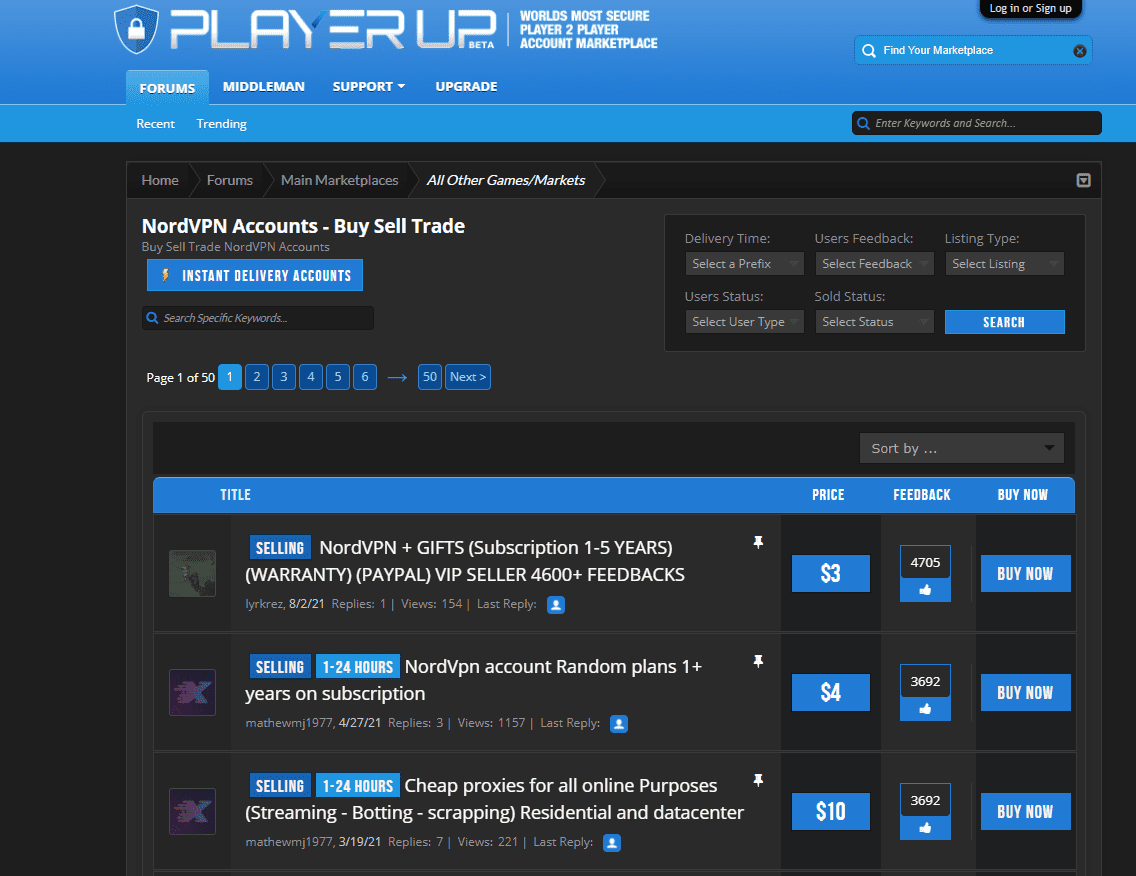
Task: Go to page 3
Action: (x=284, y=377)
